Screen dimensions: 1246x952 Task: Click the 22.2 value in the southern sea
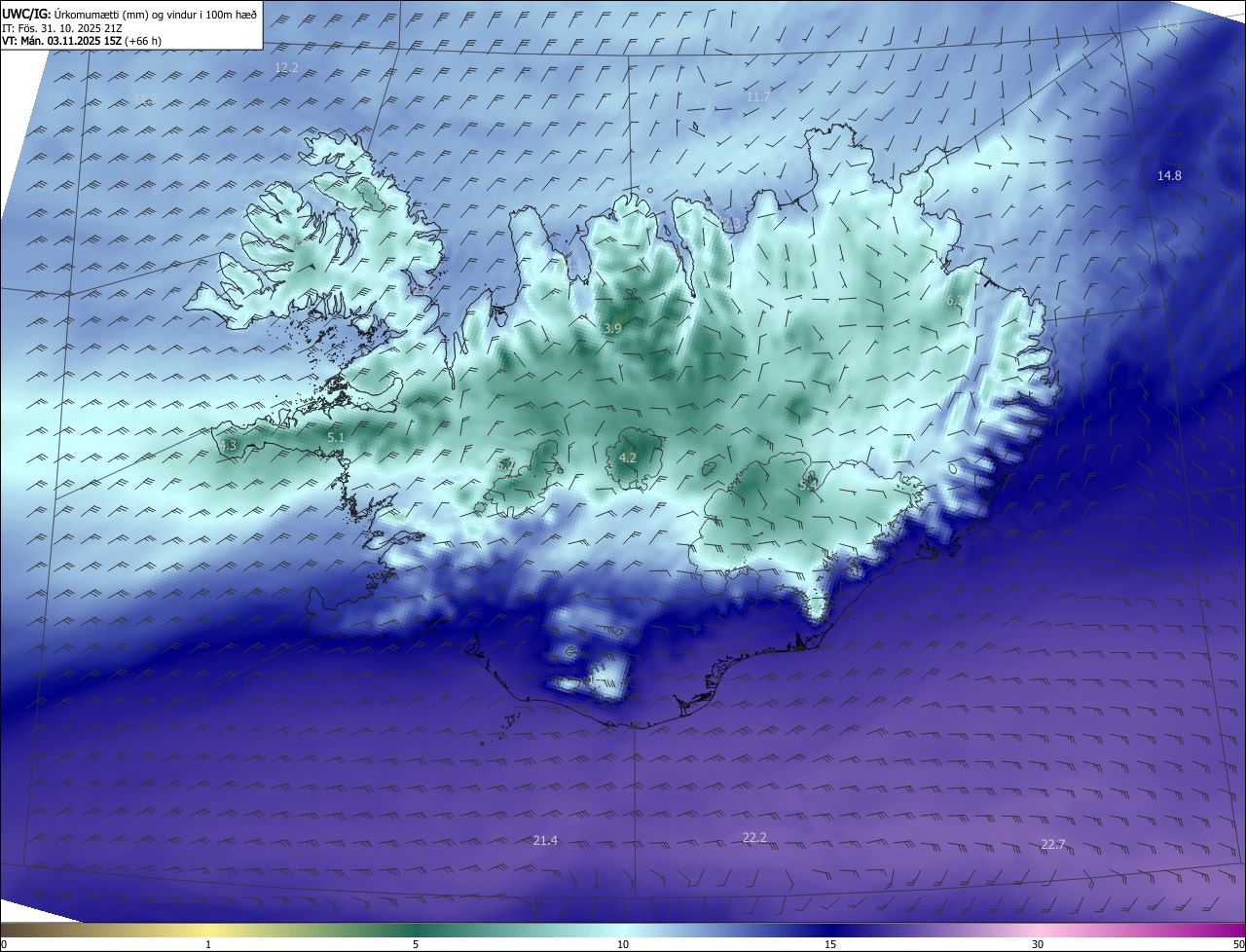pyautogui.click(x=754, y=837)
